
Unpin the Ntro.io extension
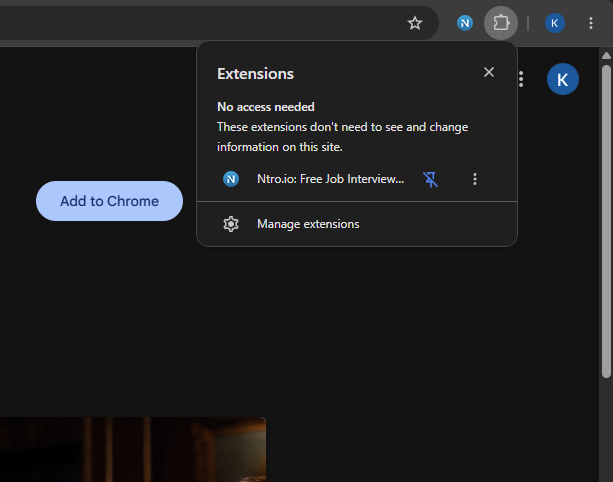(x=431, y=179)
